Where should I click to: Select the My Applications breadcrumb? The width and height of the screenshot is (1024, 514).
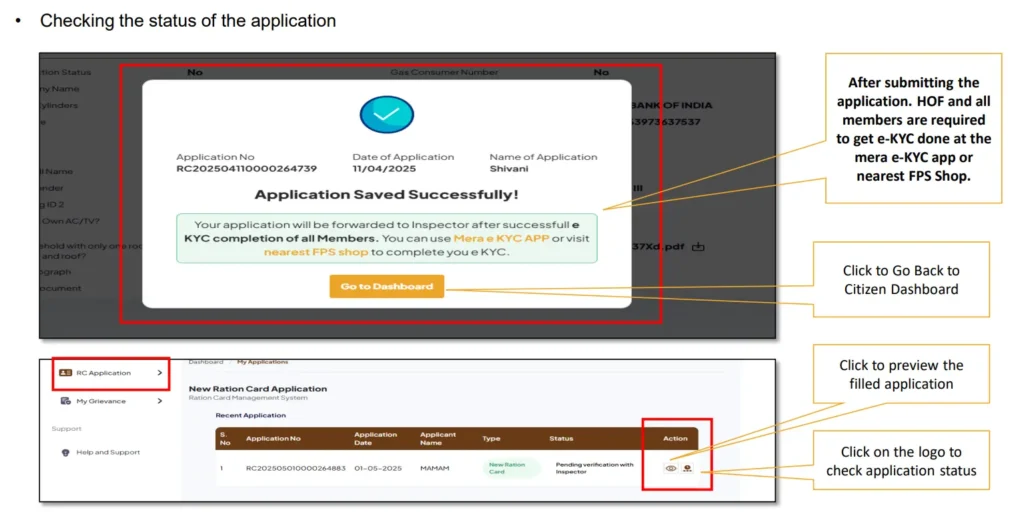(263, 362)
